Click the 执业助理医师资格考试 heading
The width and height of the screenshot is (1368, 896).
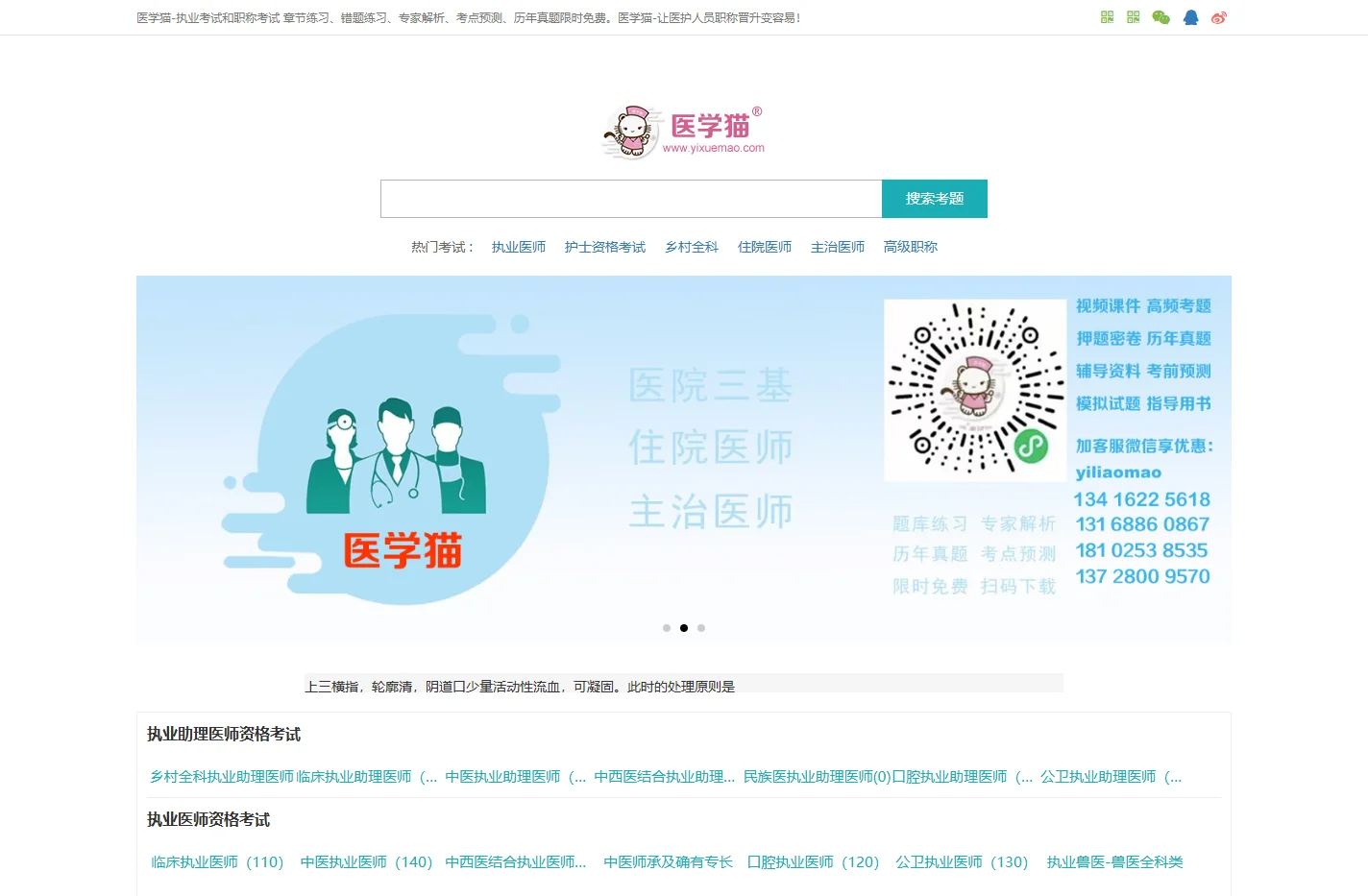pyautogui.click(x=224, y=735)
